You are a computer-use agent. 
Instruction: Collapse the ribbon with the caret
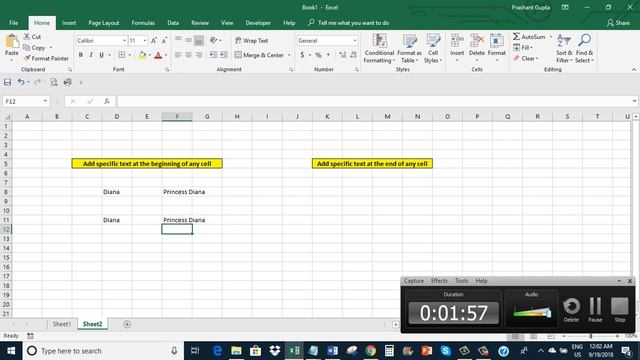(634, 69)
